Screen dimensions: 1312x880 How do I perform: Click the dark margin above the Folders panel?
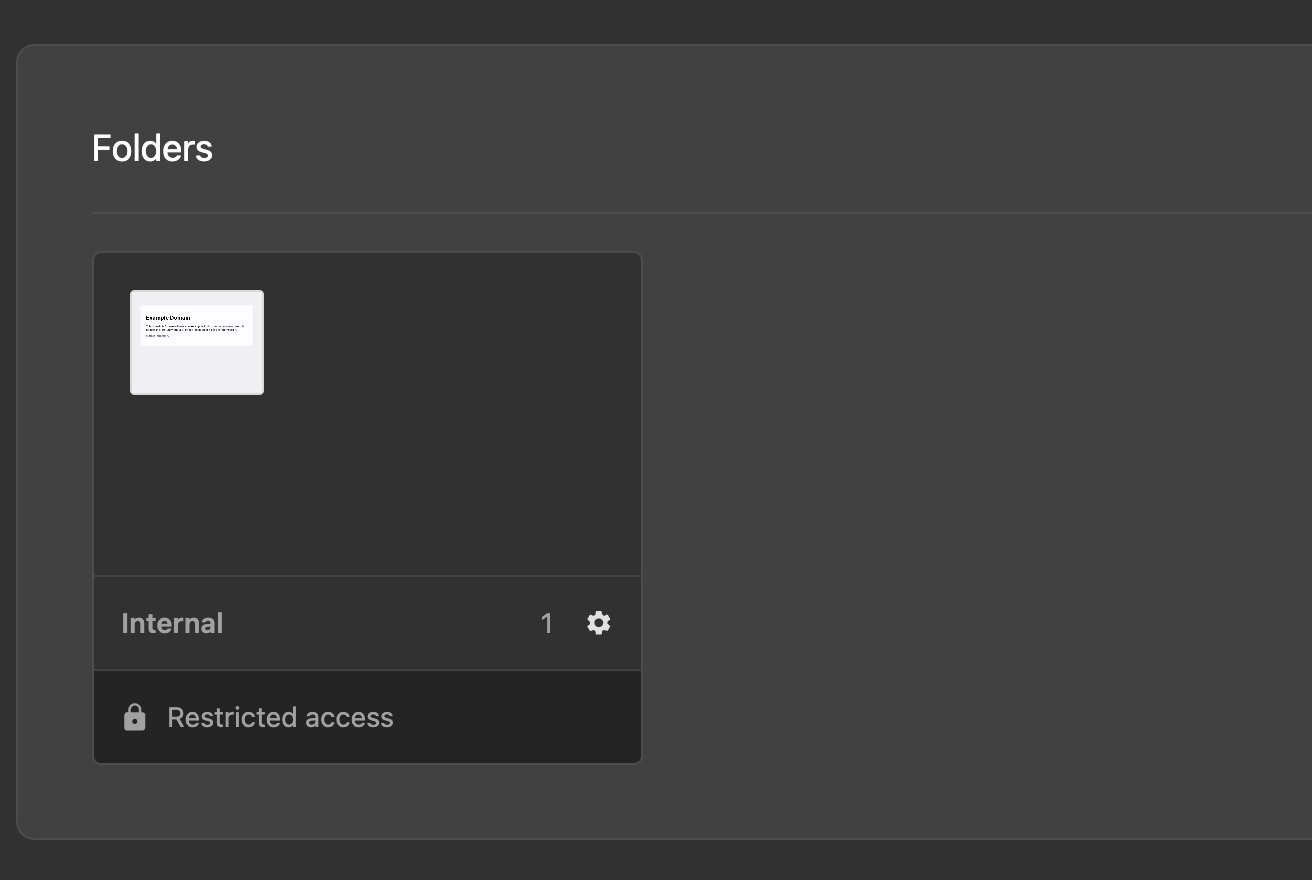(x=656, y=20)
